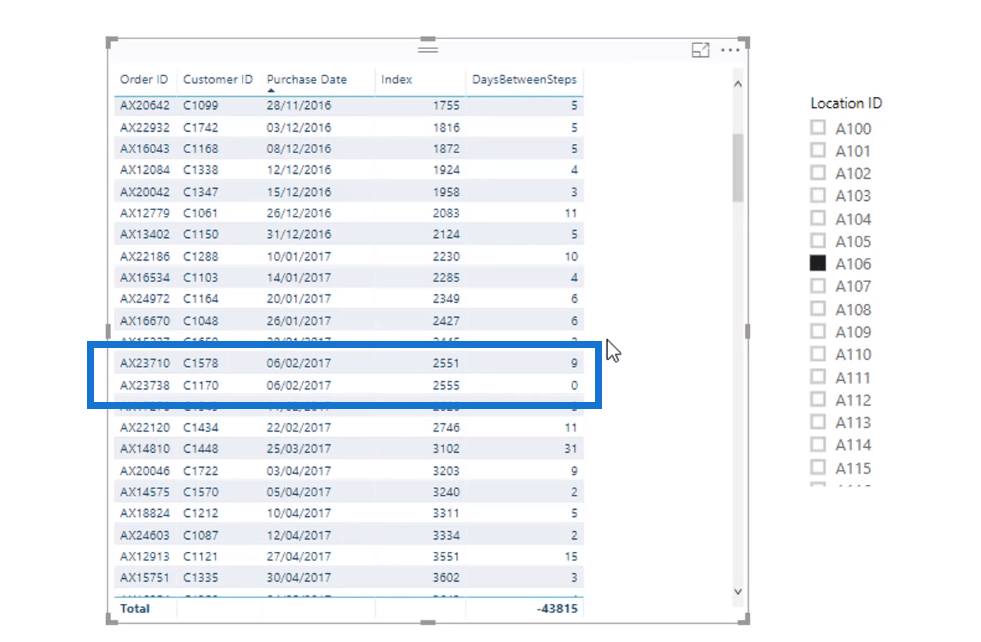
Task: Check the A113 location checkbox
Action: tap(818, 422)
